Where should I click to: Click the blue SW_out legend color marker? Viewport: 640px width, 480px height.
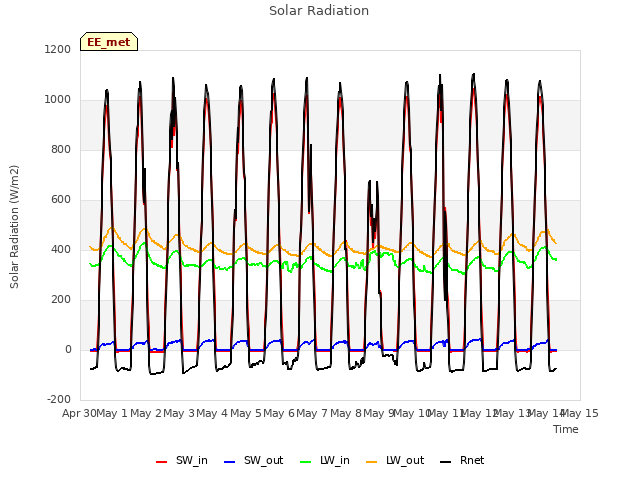click(230, 462)
